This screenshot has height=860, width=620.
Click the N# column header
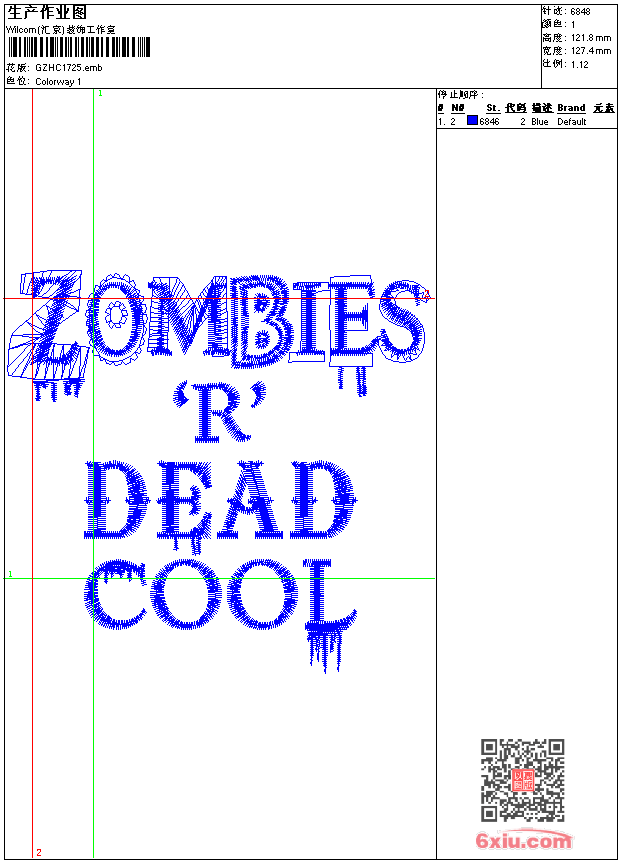coord(458,108)
